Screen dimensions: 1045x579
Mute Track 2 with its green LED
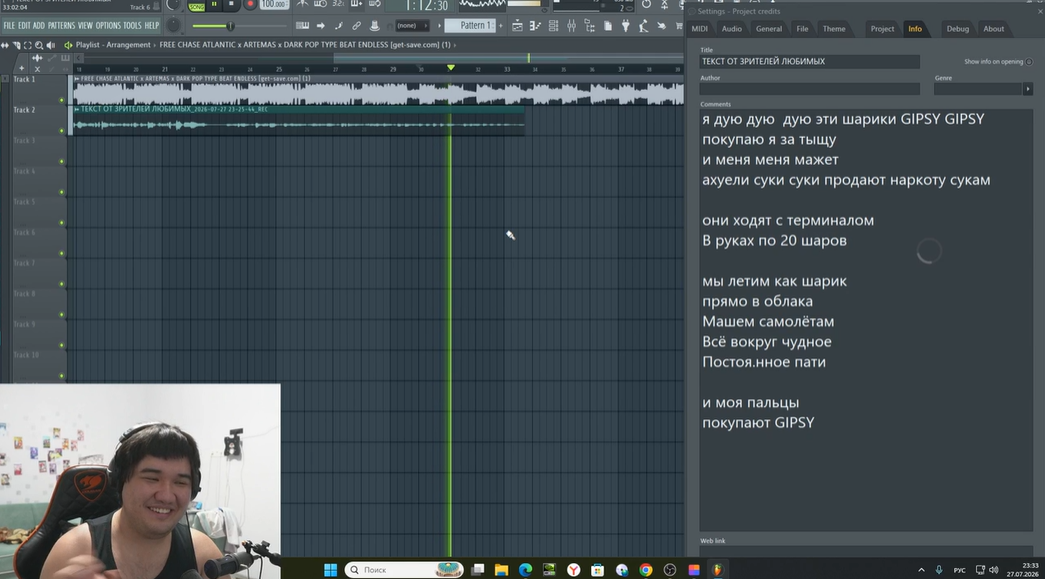[61, 131]
